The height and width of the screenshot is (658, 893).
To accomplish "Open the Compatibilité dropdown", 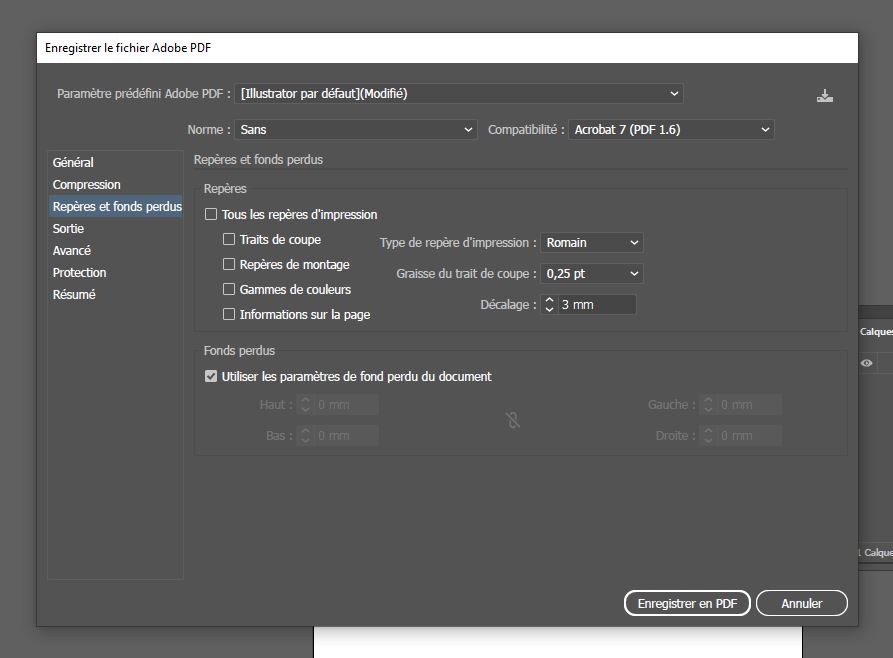I will 671,129.
